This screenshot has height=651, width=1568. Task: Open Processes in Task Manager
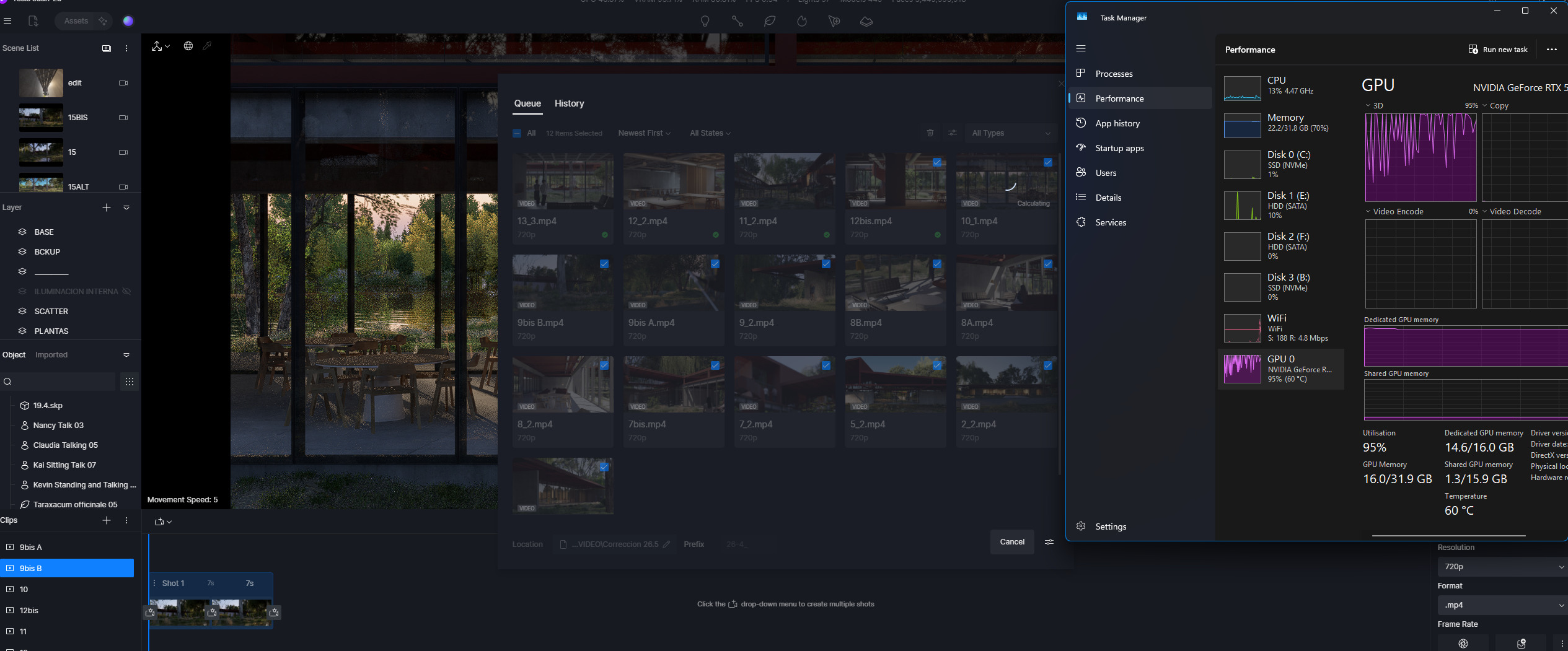1140,74
